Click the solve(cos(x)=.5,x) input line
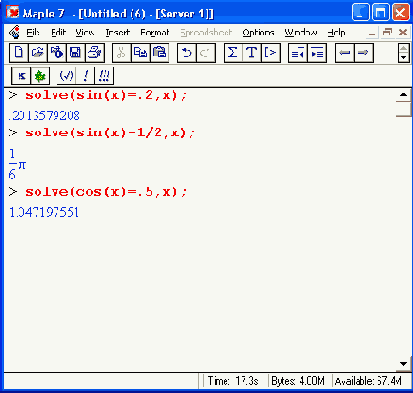This screenshot has height=393, width=413. tap(106, 192)
